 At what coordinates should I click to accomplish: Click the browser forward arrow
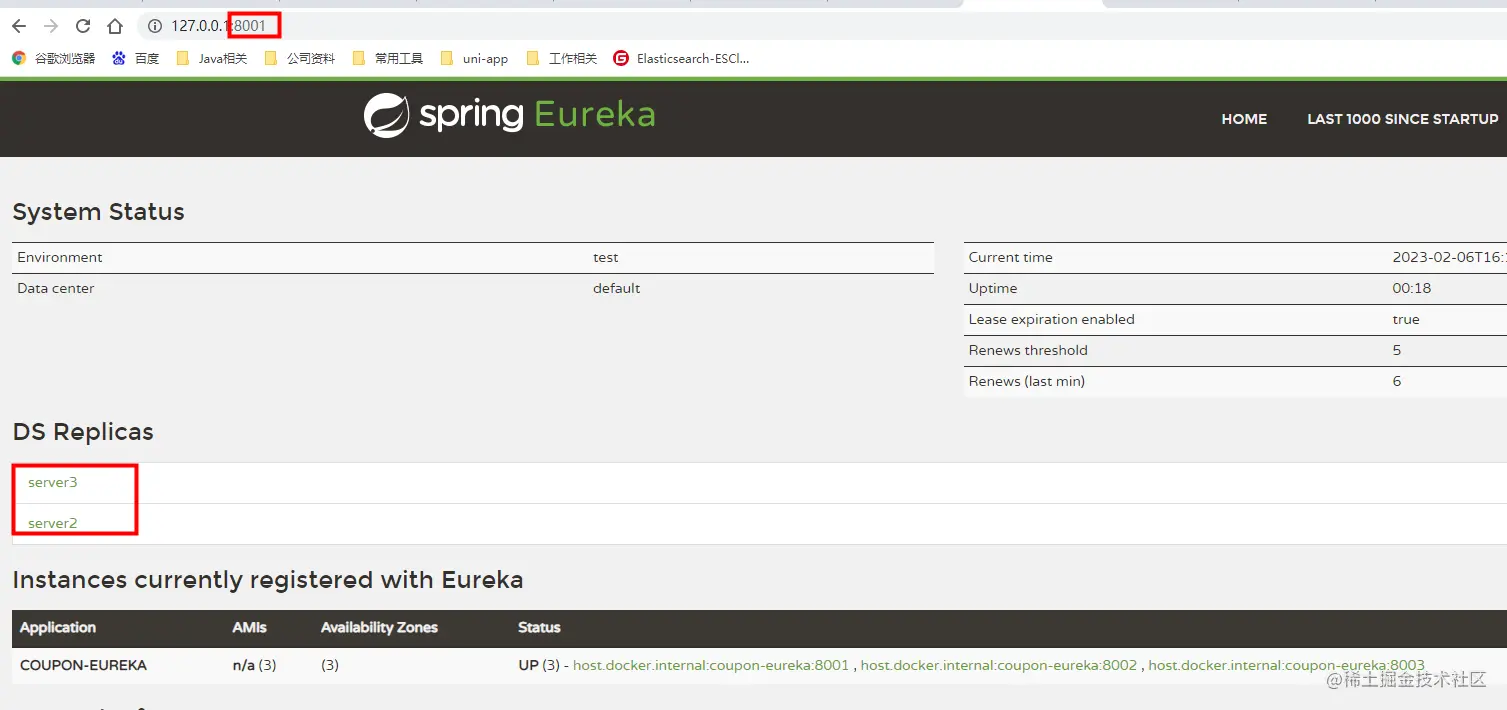pyautogui.click(x=51, y=26)
